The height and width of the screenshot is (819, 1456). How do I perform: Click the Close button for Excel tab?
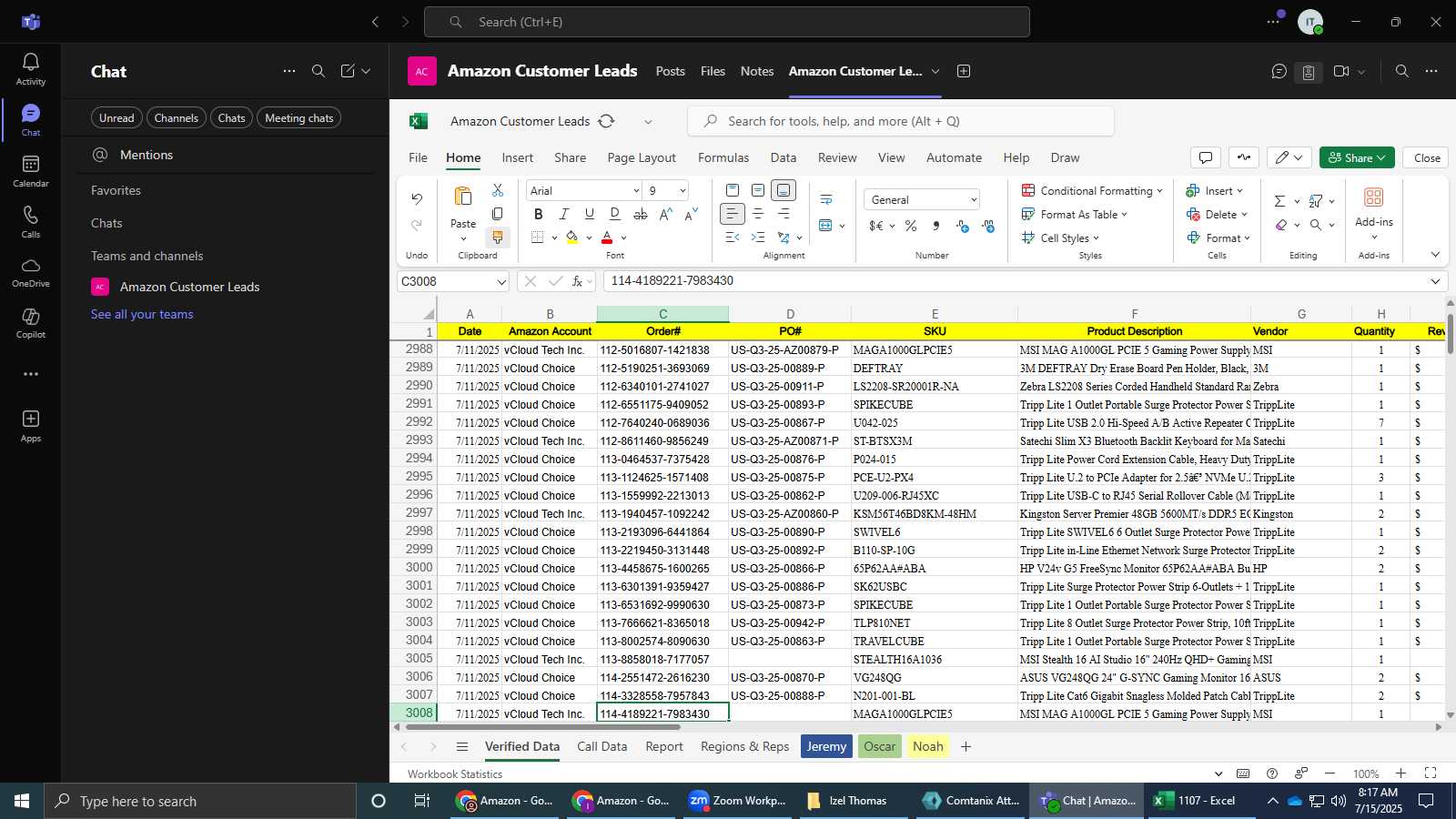point(1426,157)
